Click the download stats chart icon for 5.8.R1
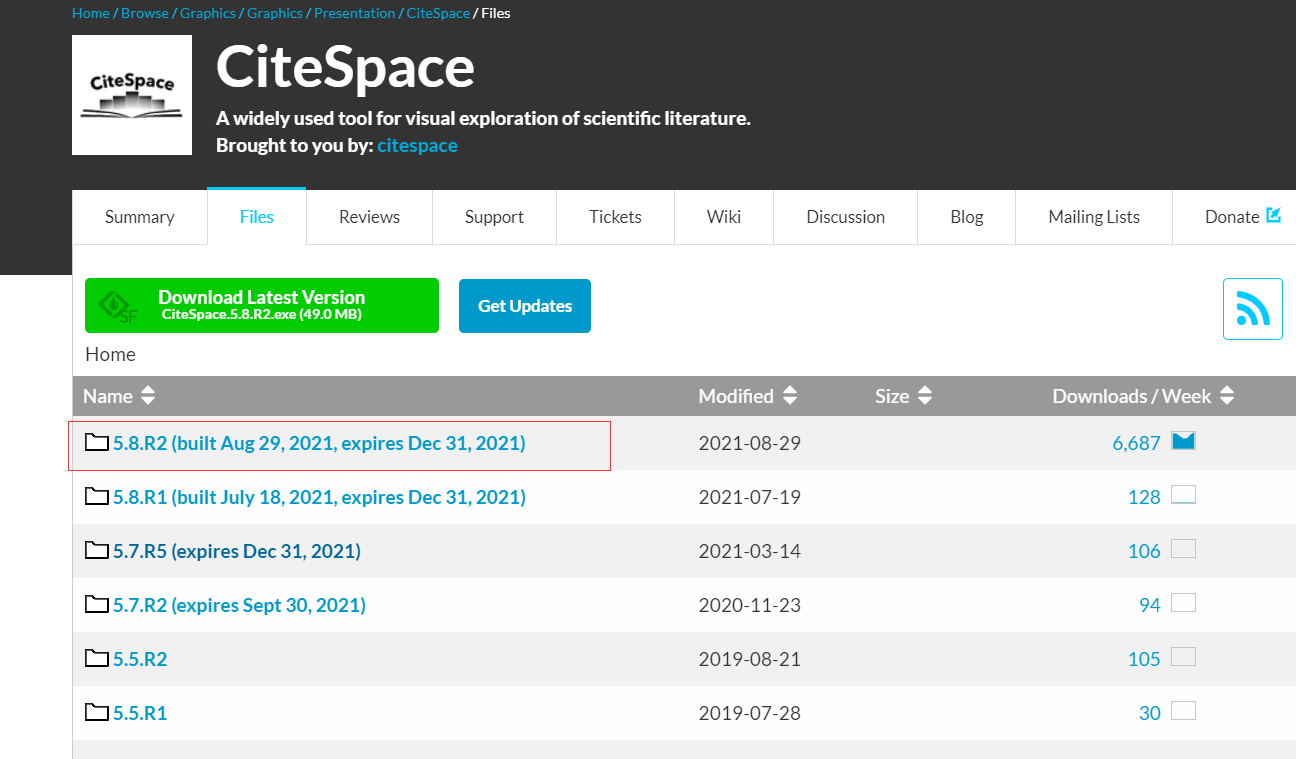The image size is (1296, 759). click(1184, 495)
